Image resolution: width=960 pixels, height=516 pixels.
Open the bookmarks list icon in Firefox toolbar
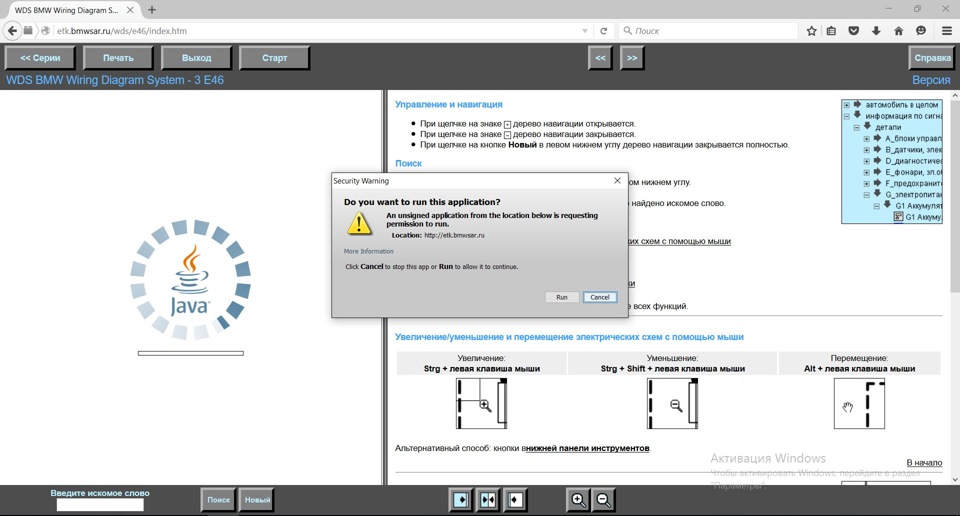pos(831,31)
